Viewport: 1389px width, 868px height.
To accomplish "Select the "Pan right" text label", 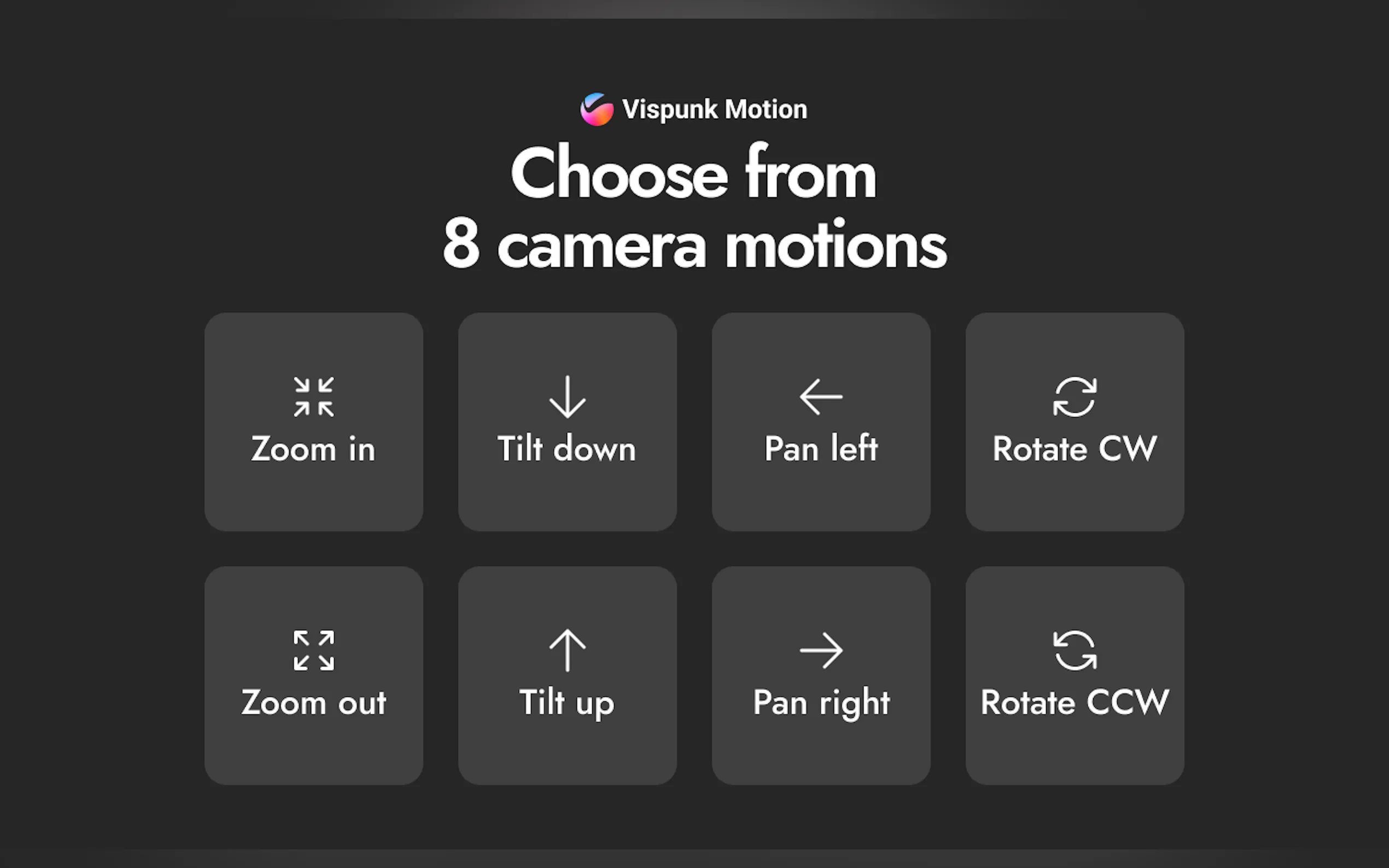I will tap(821, 703).
